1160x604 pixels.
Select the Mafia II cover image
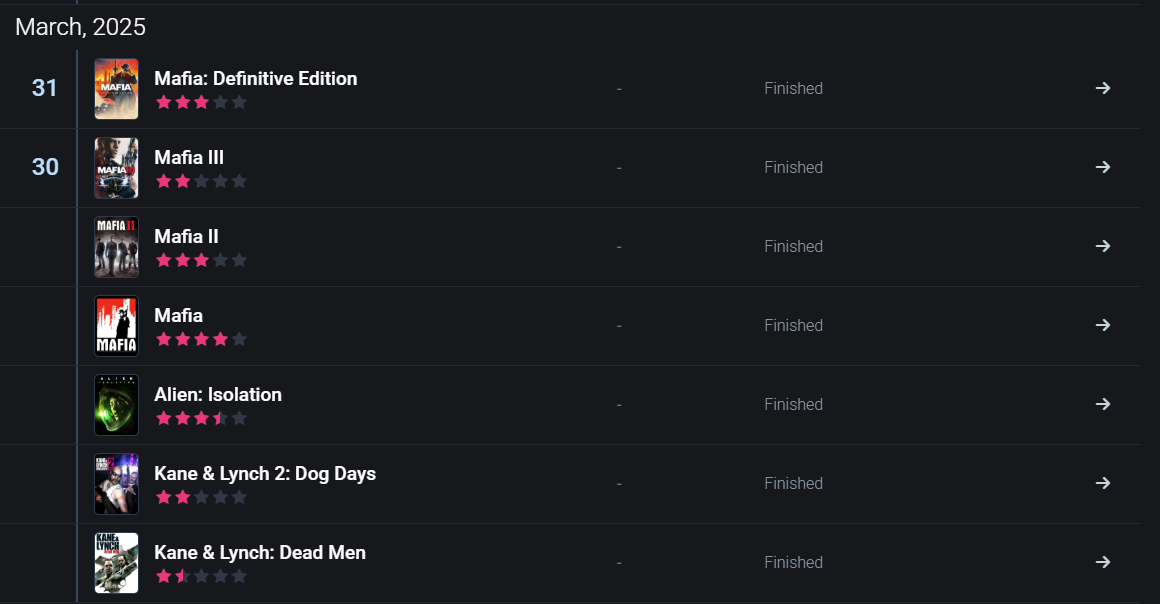click(116, 247)
